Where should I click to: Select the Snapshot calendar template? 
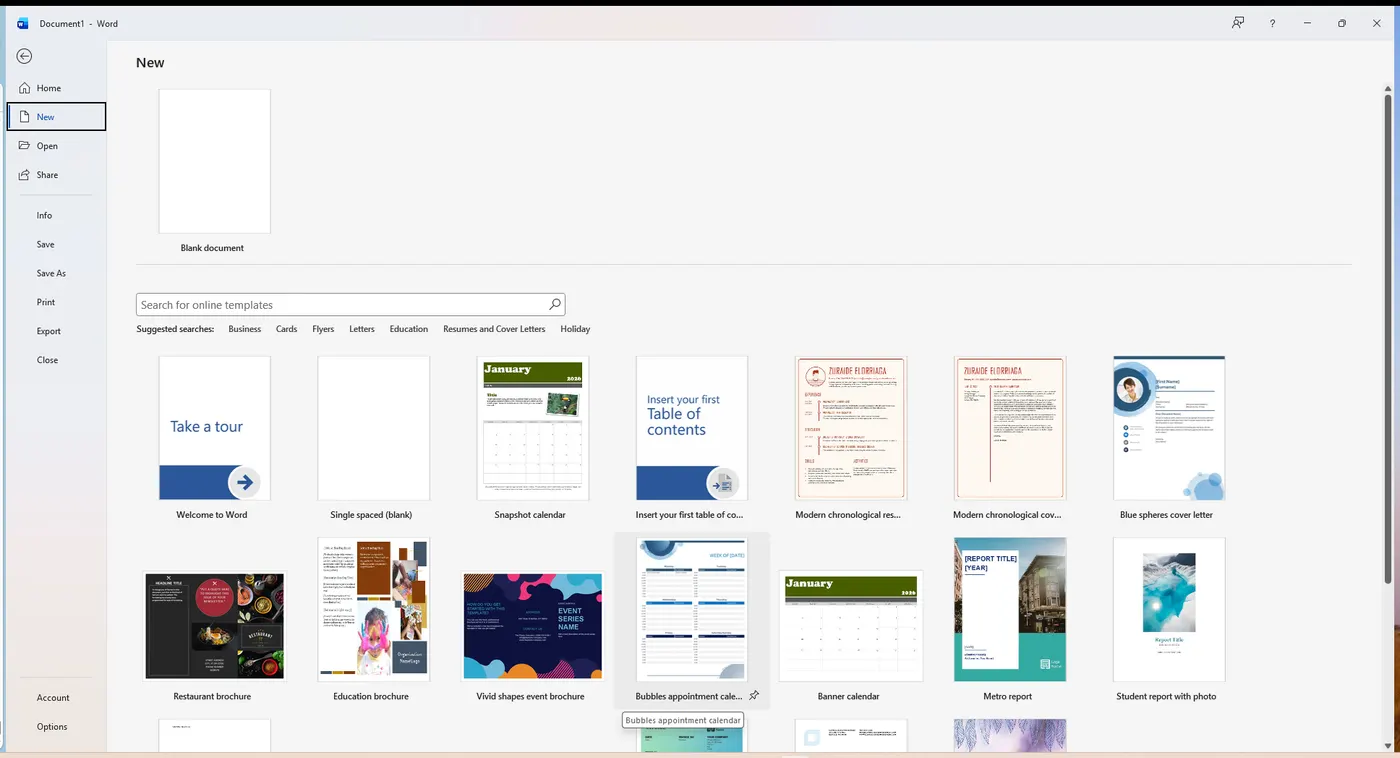pyautogui.click(x=533, y=428)
